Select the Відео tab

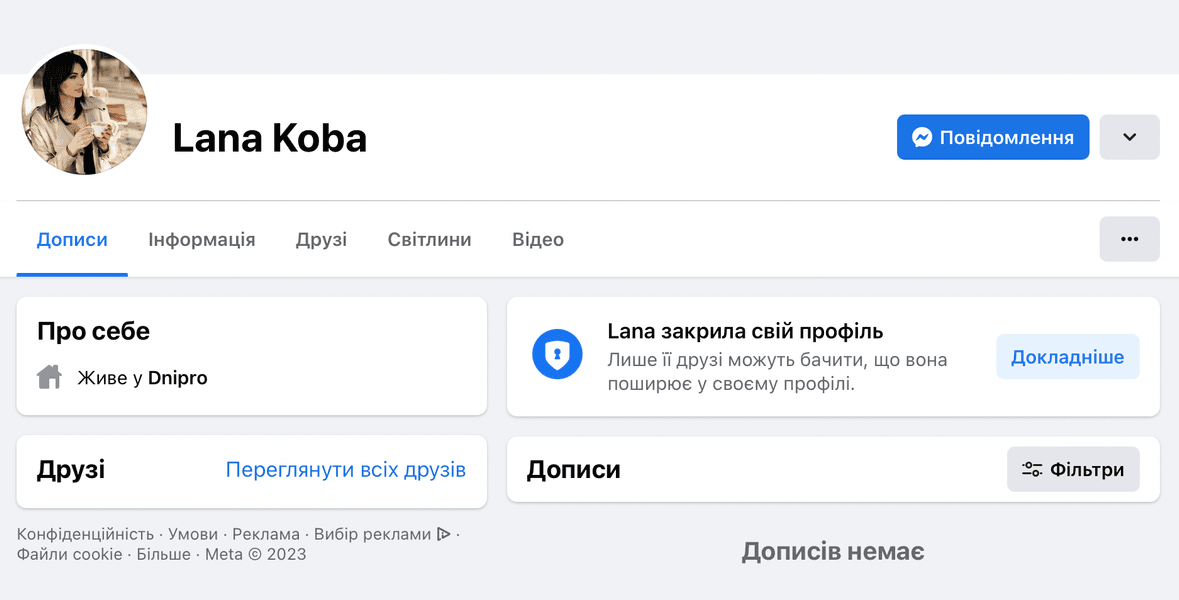(537, 240)
